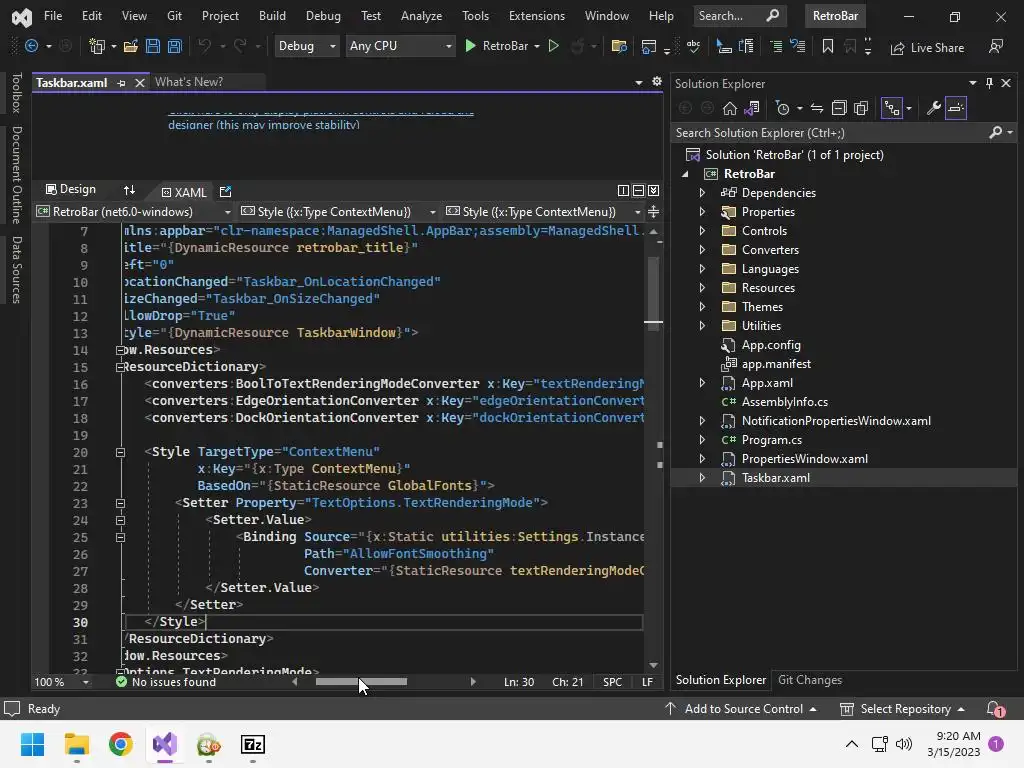
Task: Open Google Chrome from the taskbar
Action: coord(121,744)
